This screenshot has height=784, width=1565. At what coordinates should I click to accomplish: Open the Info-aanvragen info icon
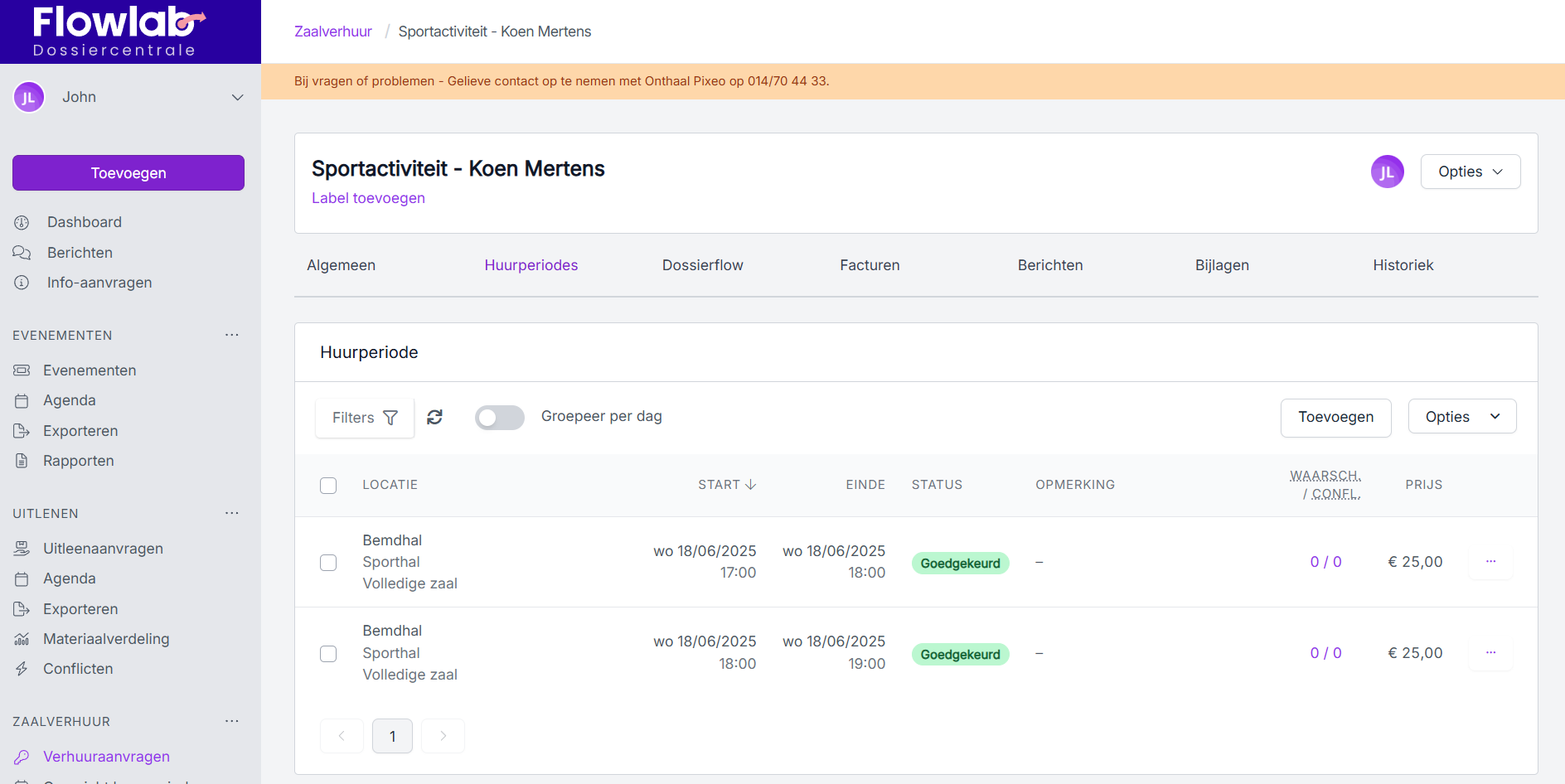click(22, 283)
